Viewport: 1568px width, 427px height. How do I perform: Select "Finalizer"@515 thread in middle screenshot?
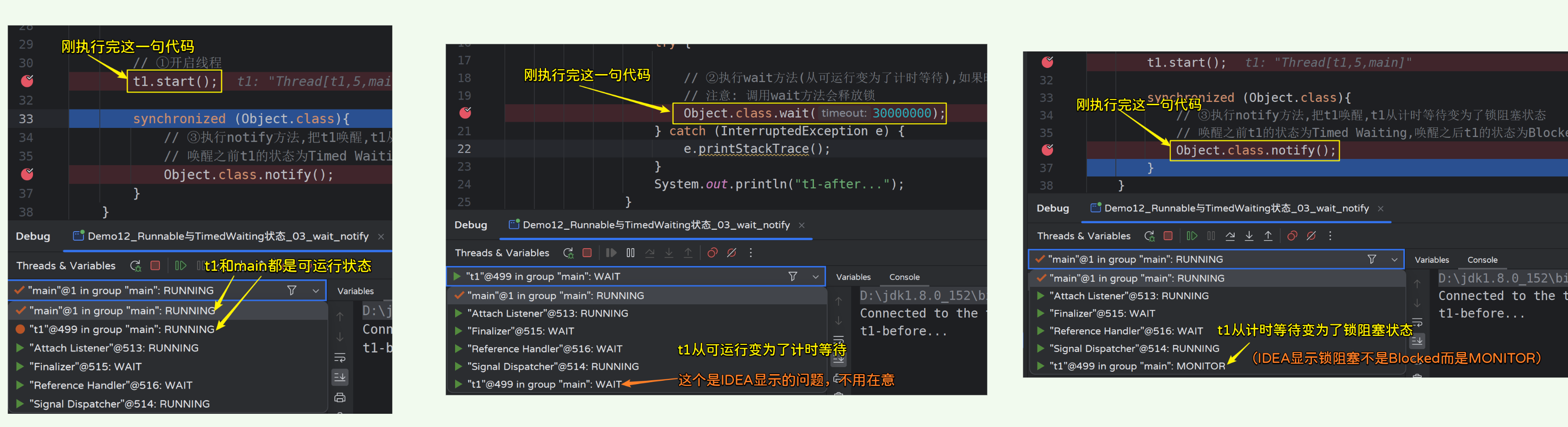pos(637,331)
